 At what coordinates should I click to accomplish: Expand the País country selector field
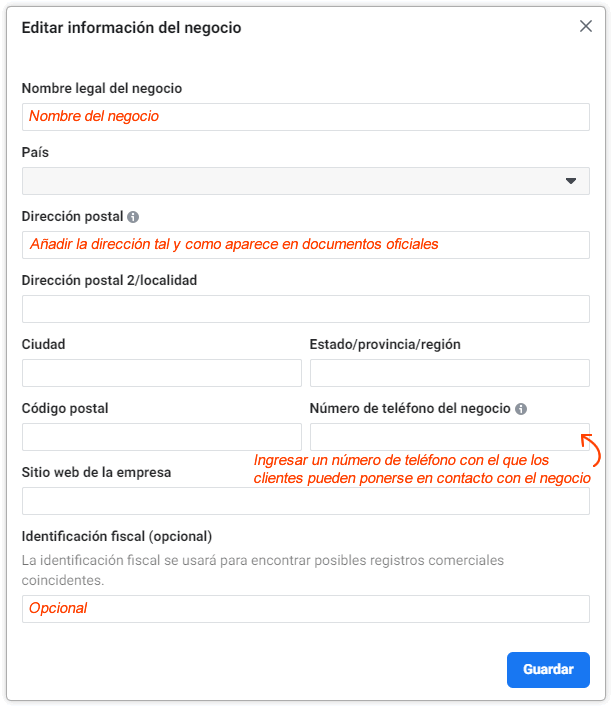pyautogui.click(x=306, y=181)
